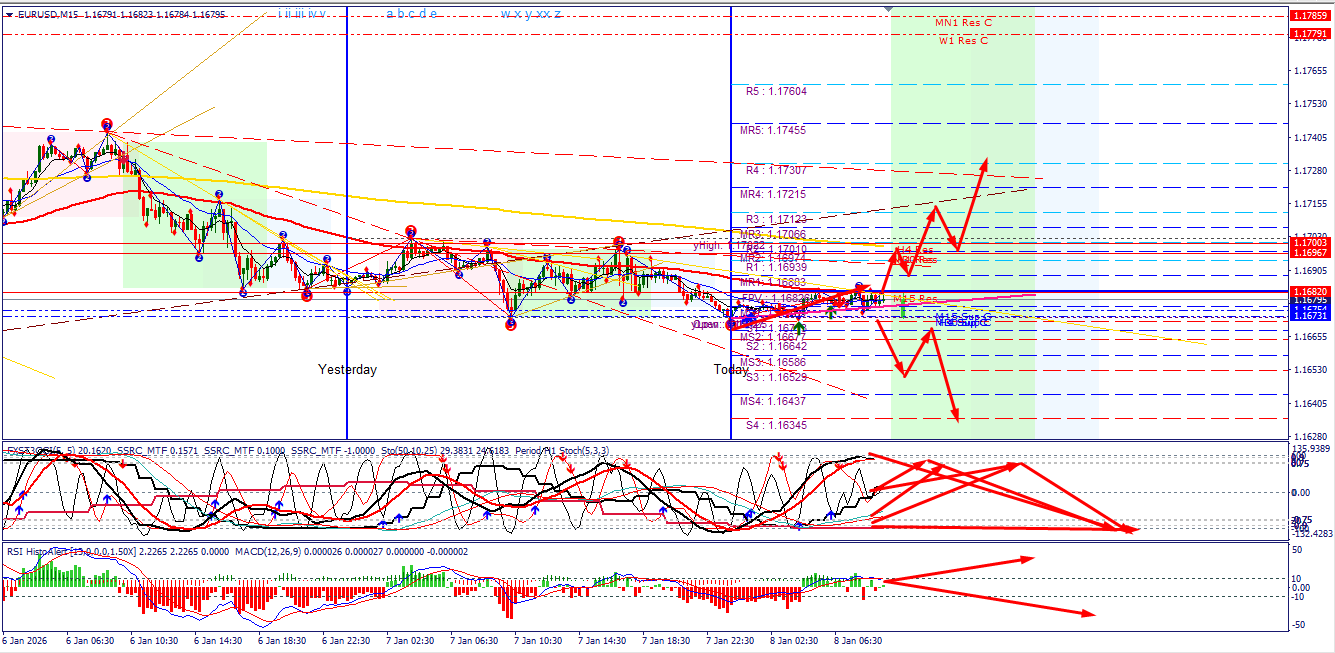Click the '6 Jan 18:30' time label
The width and height of the screenshot is (1335, 653).
[282, 640]
